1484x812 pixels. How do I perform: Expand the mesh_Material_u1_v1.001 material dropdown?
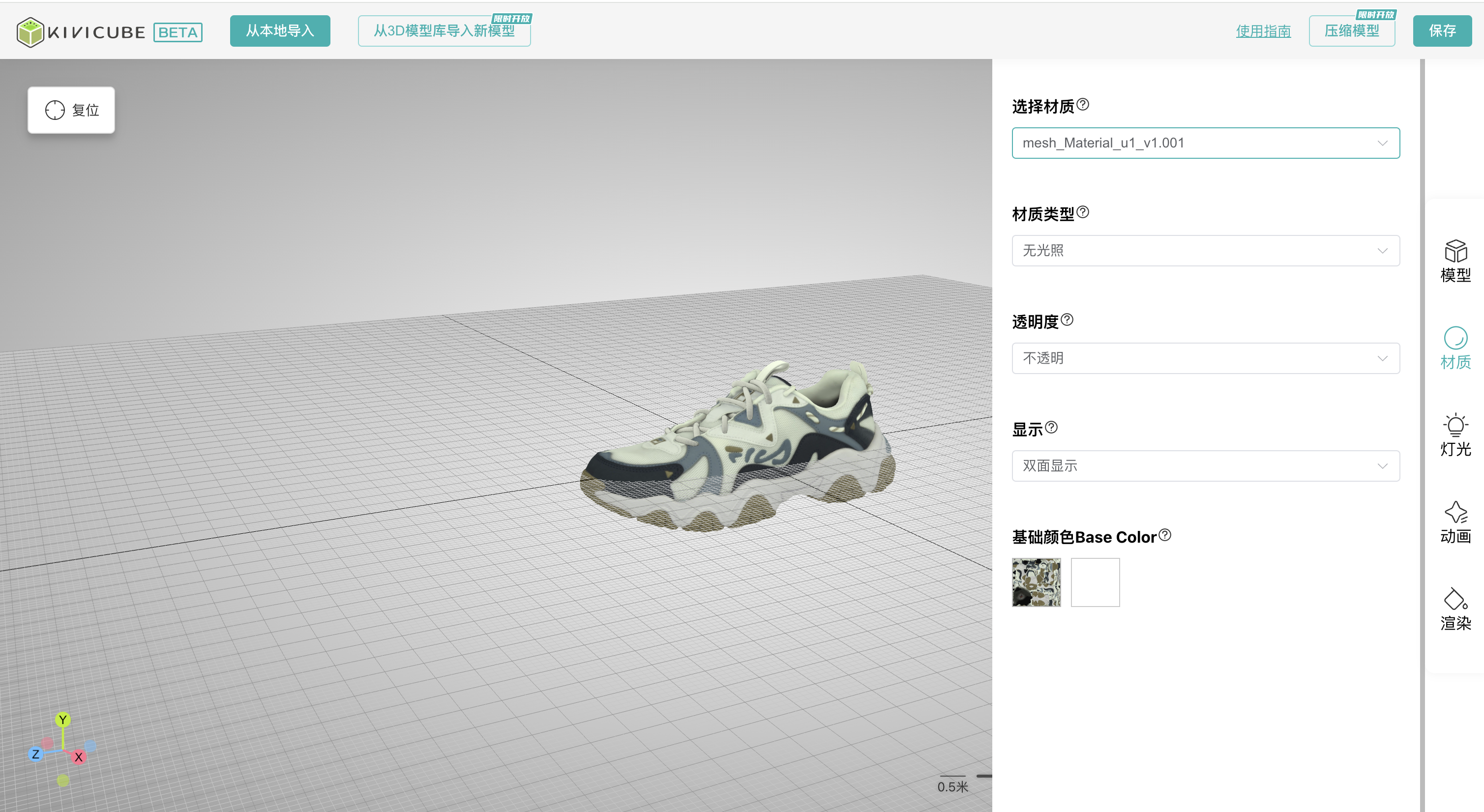pos(1205,143)
